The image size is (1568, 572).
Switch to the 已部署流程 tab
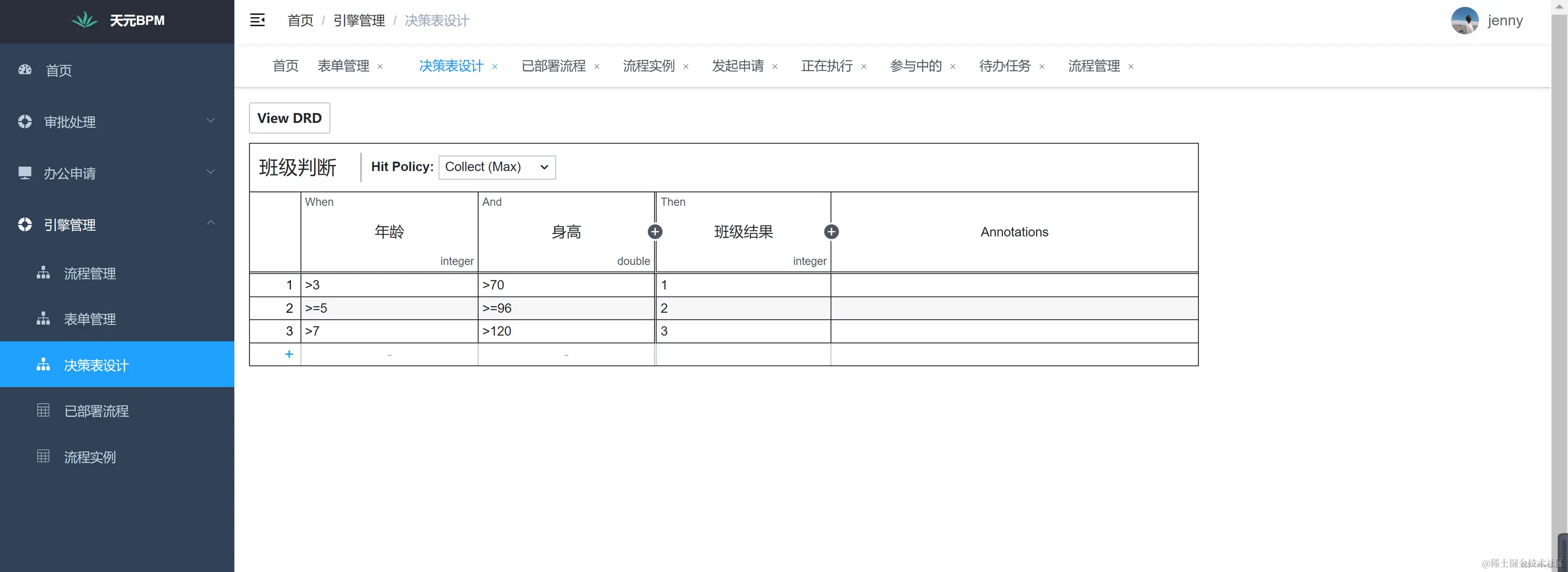click(x=553, y=66)
